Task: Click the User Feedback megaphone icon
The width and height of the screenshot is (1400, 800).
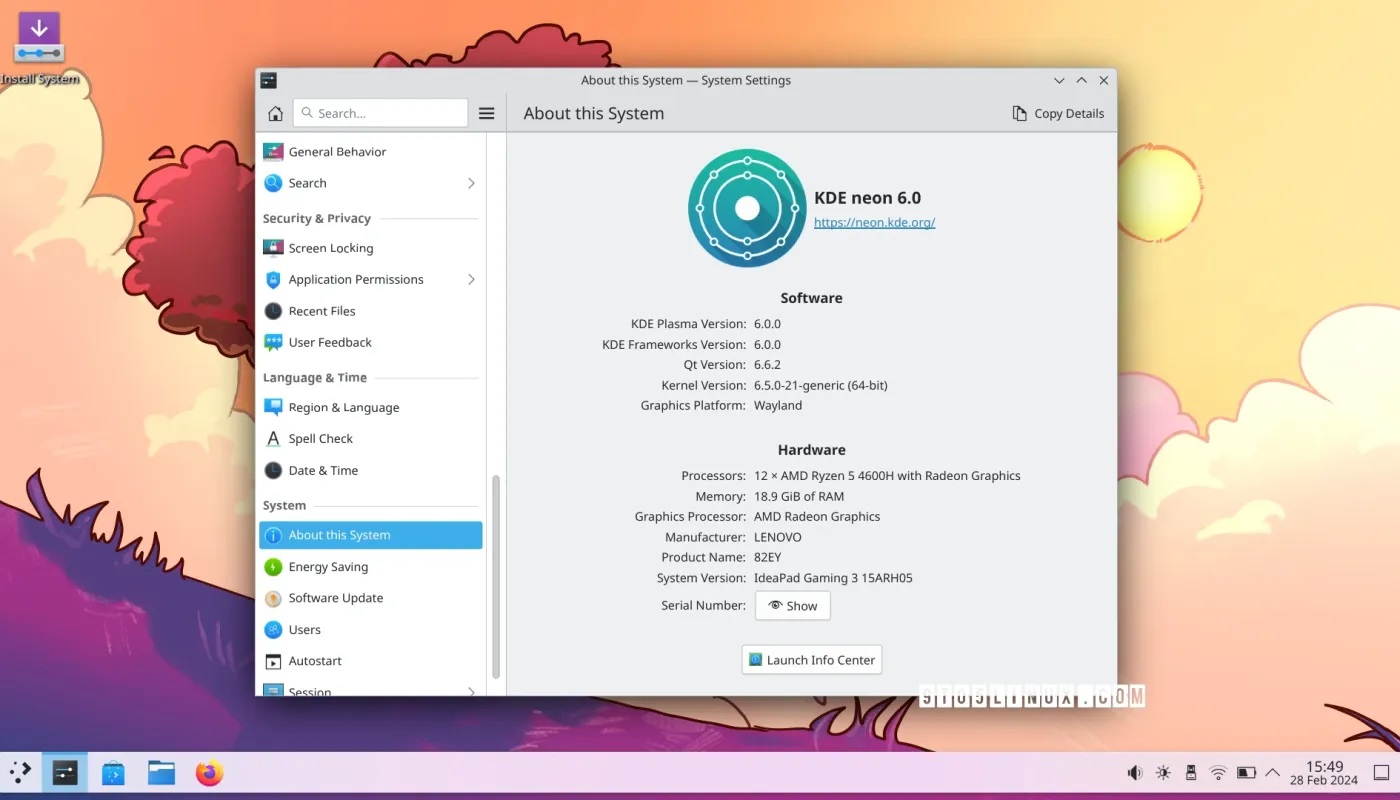Action: (273, 342)
